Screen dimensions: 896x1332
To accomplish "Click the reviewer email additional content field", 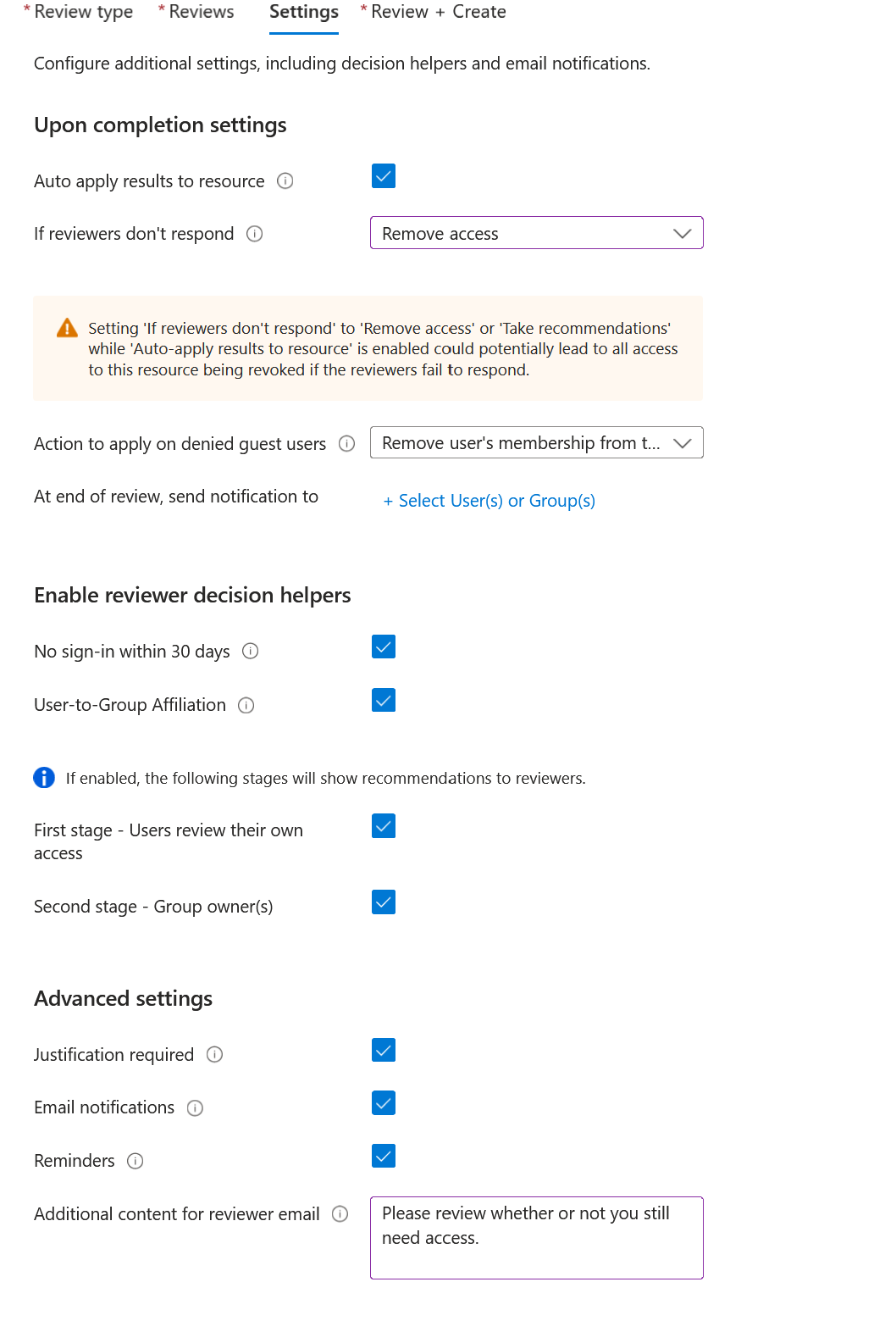I will point(537,1237).
